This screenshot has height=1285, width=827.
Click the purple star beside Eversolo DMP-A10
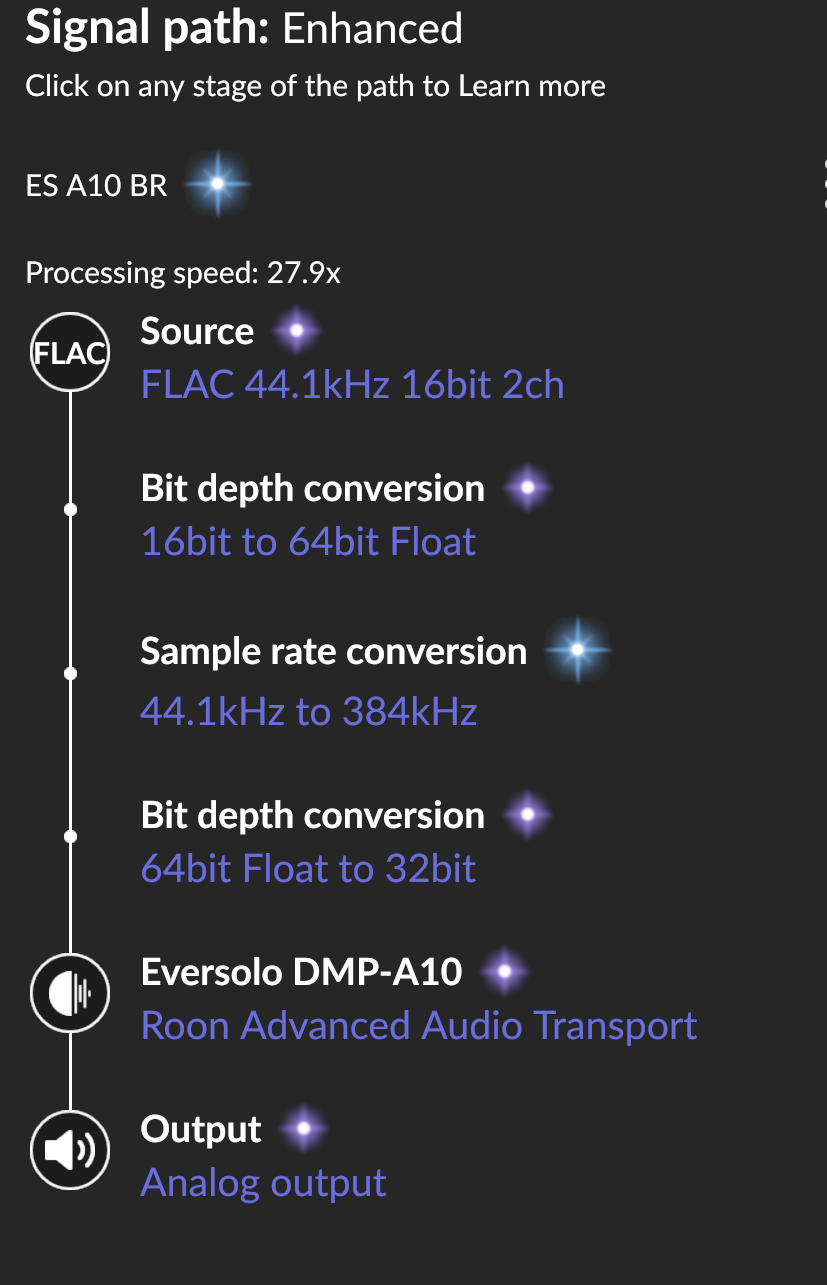(505, 971)
